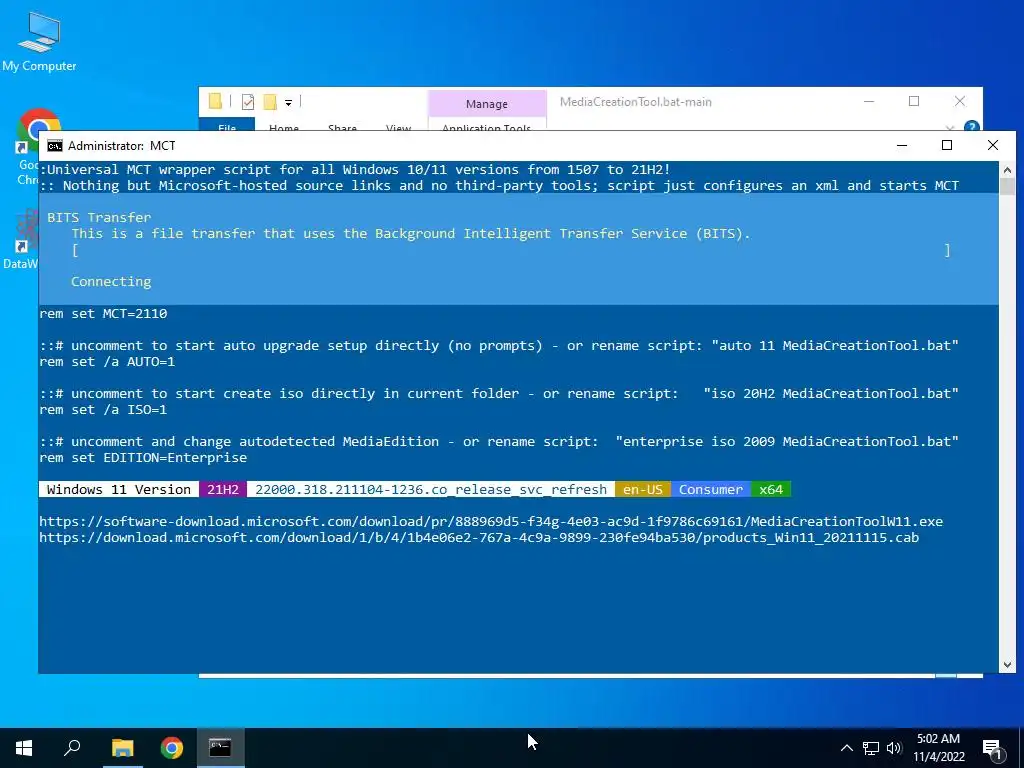This screenshot has height=768, width=1024.
Task: Open the Explorer Share ribbon tab
Action: point(342,127)
